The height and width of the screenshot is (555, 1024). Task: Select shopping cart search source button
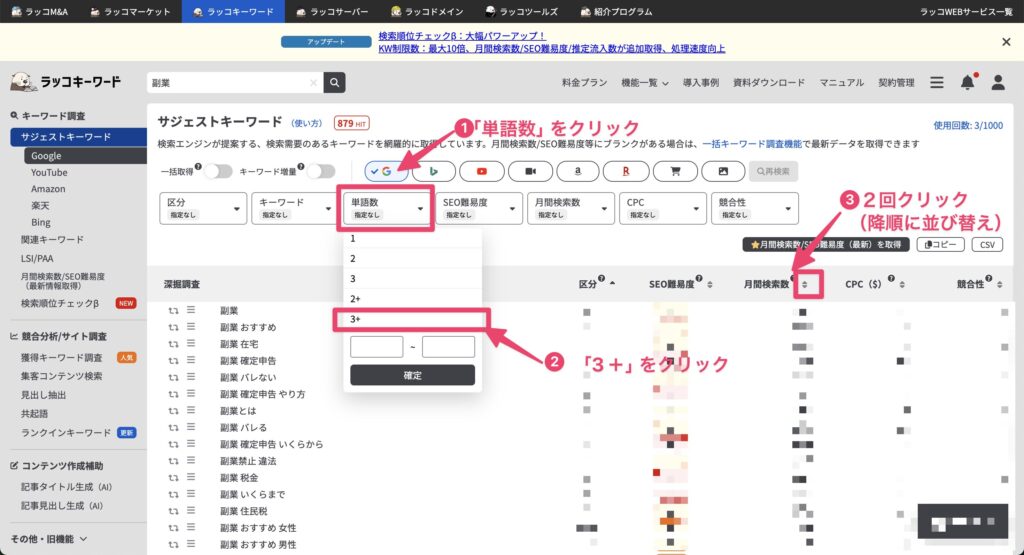tap(675, 171)
